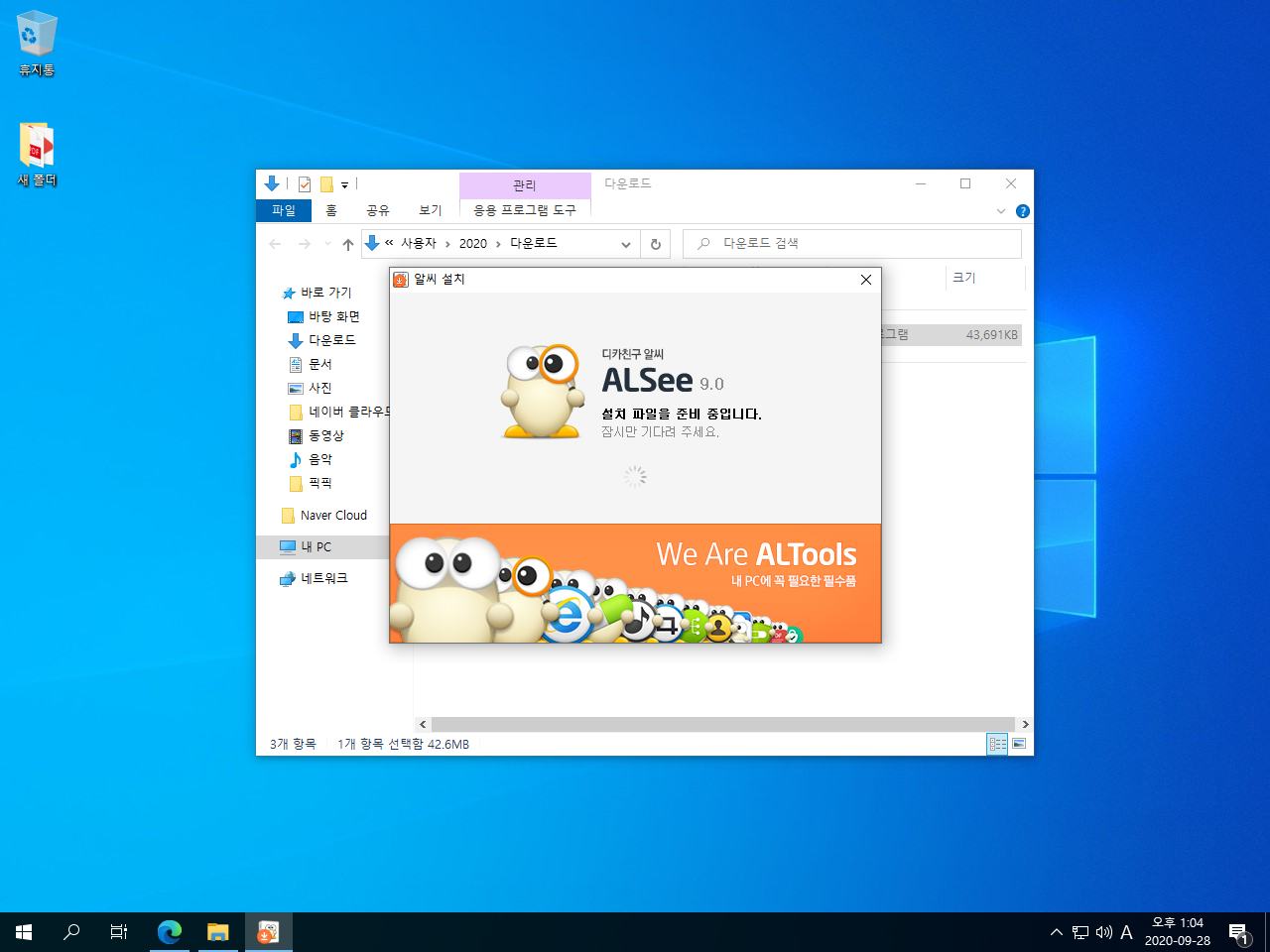Click 2020 in the address breadcrumb
Viewport: 1270px width, 952px height.
click(x=473, y=244)
